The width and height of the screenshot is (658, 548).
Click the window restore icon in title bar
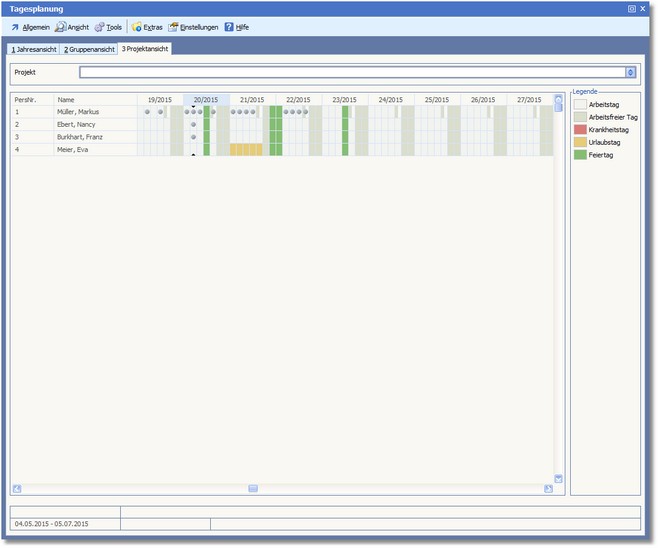(631, 8)
